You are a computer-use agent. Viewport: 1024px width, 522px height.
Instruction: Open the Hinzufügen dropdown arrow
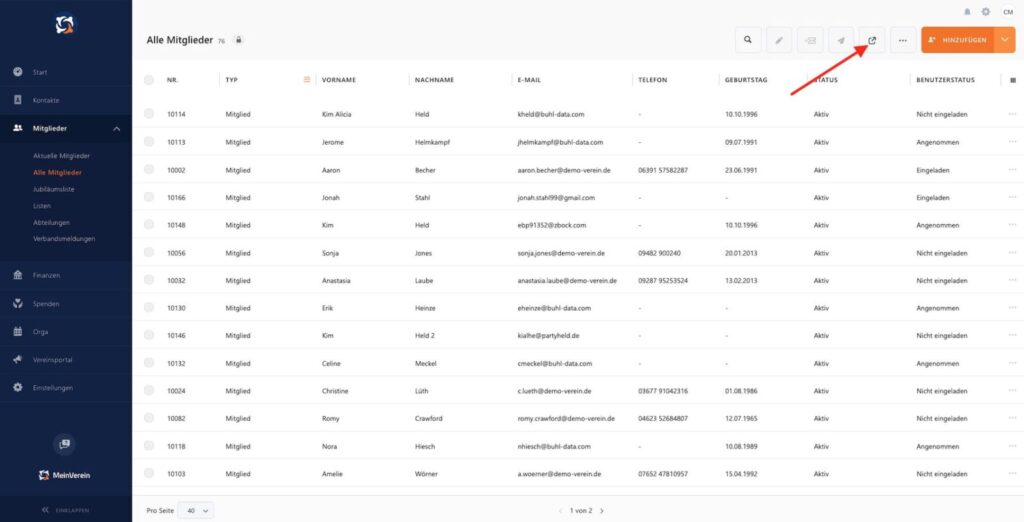[1004, 40]
